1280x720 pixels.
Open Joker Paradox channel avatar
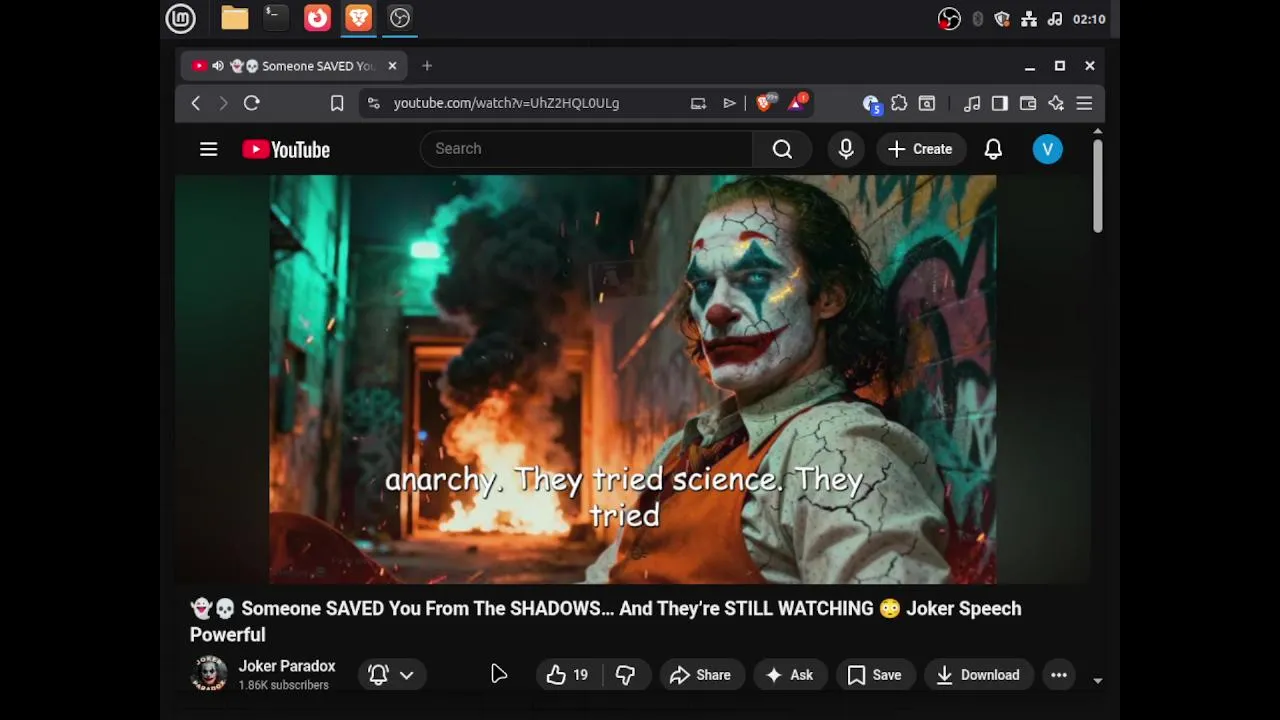click(x=209, y=674)
